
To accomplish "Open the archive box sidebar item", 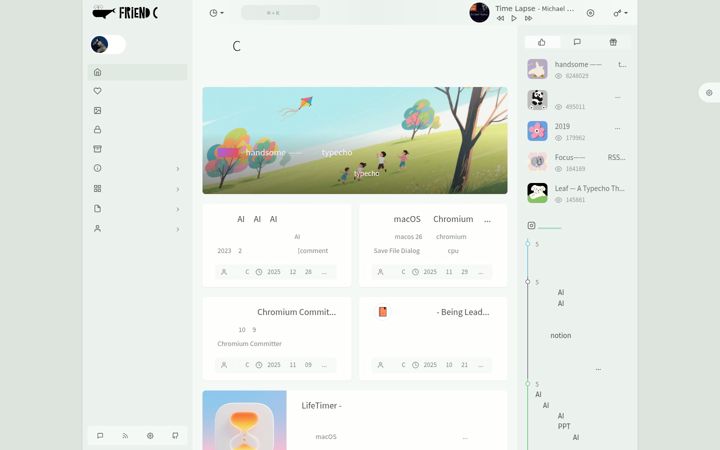I will coord(97,149).
